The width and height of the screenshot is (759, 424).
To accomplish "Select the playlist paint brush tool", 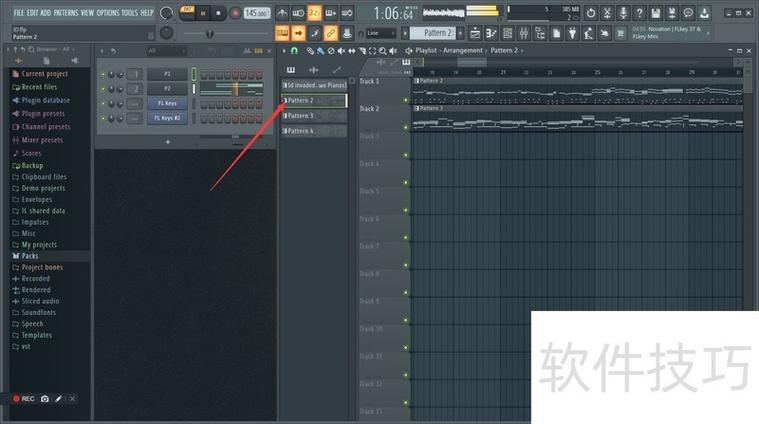I will point(320,50).
